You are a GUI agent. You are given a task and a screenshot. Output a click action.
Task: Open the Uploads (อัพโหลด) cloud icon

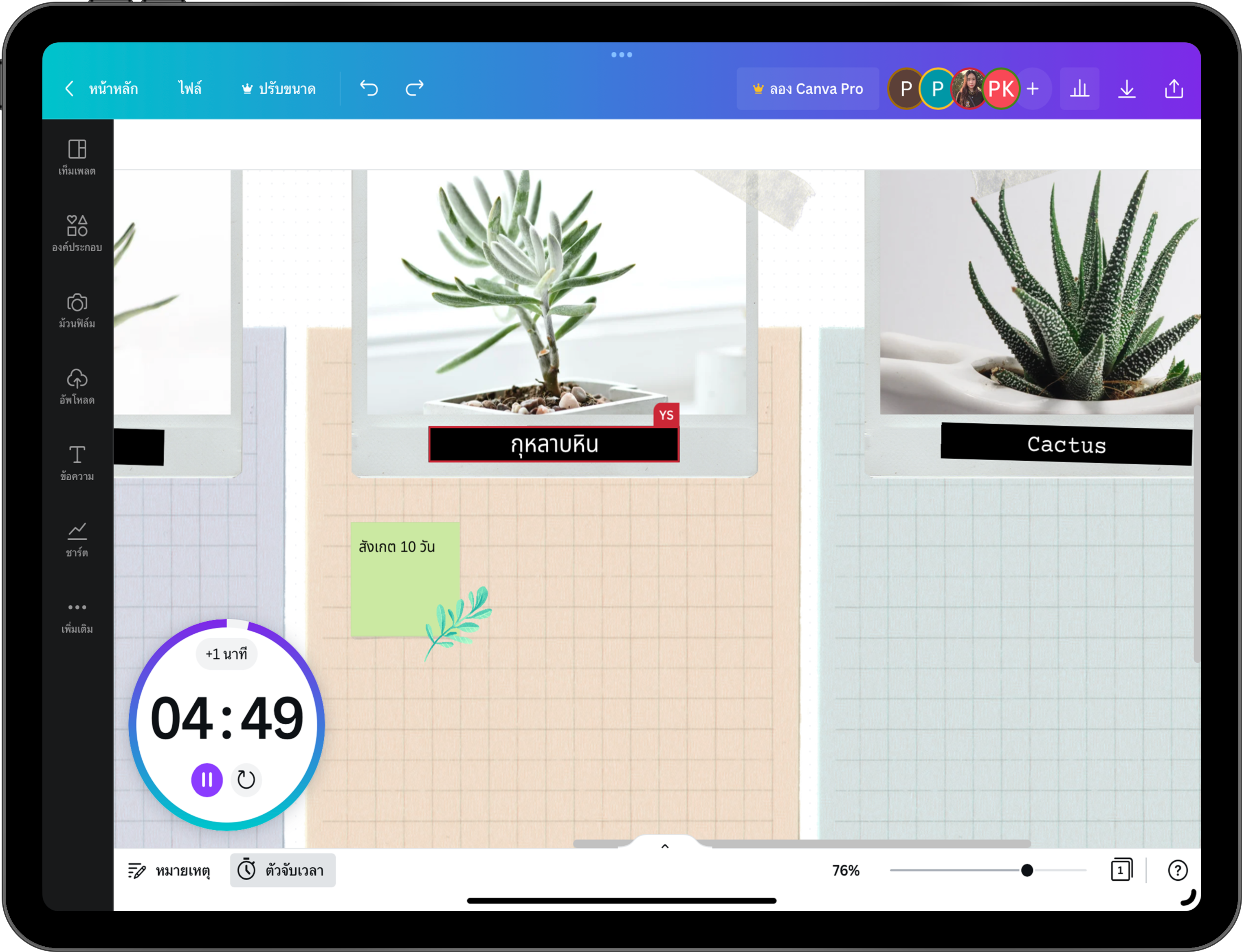pyautogui.click(x=77, y=386)
